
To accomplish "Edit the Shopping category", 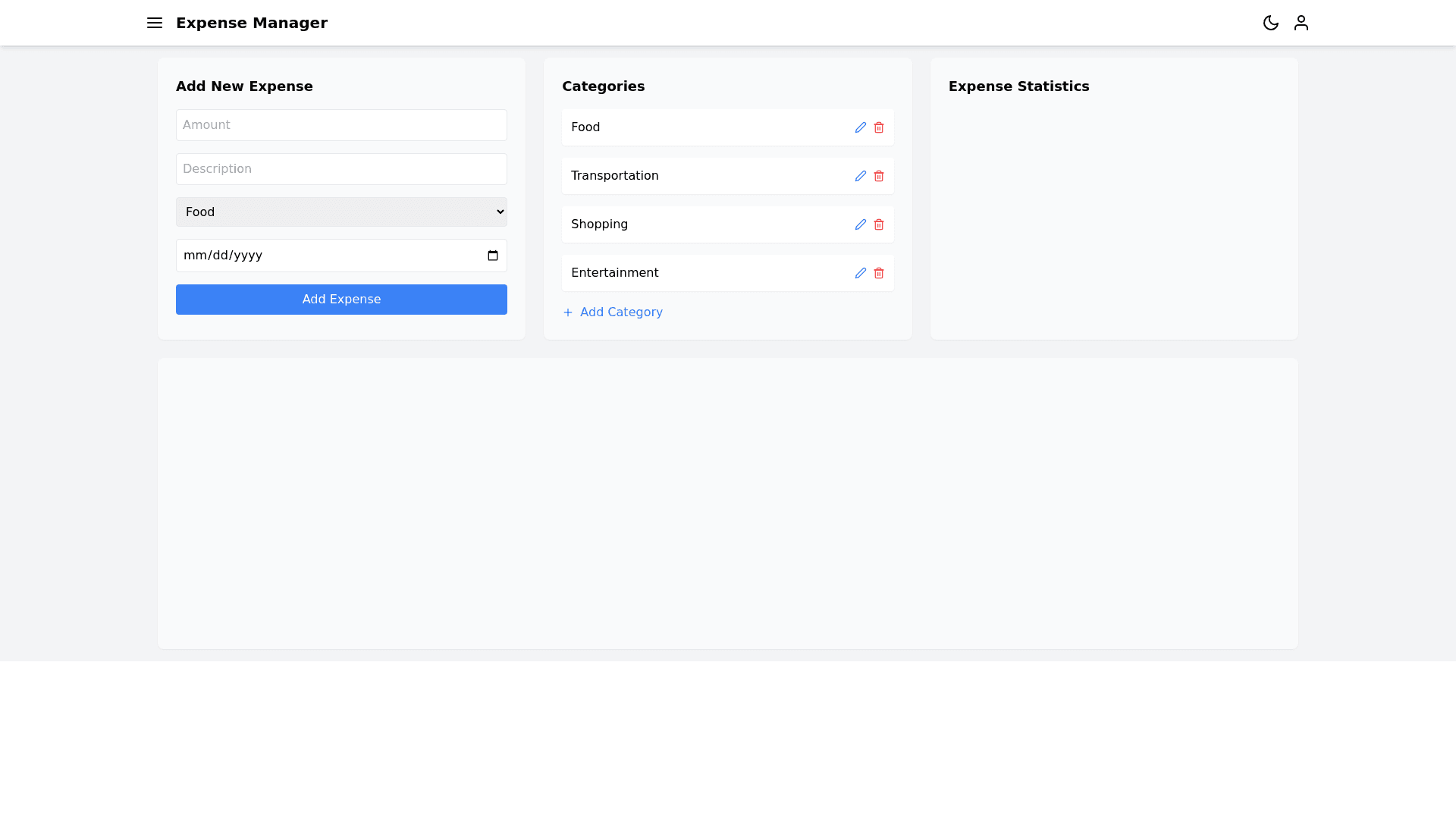I will point(860,224).
